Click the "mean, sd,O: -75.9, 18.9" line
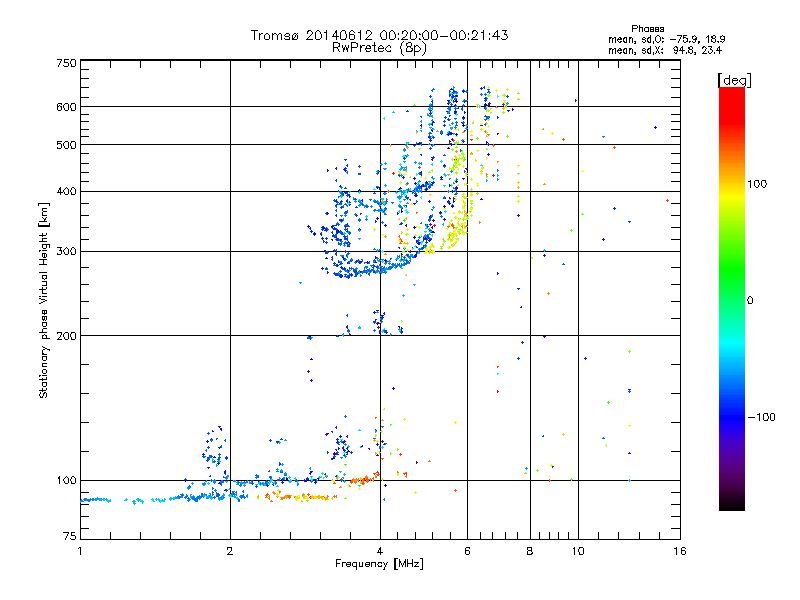Viewport: 800px width, 600px height. pos(666,39)
